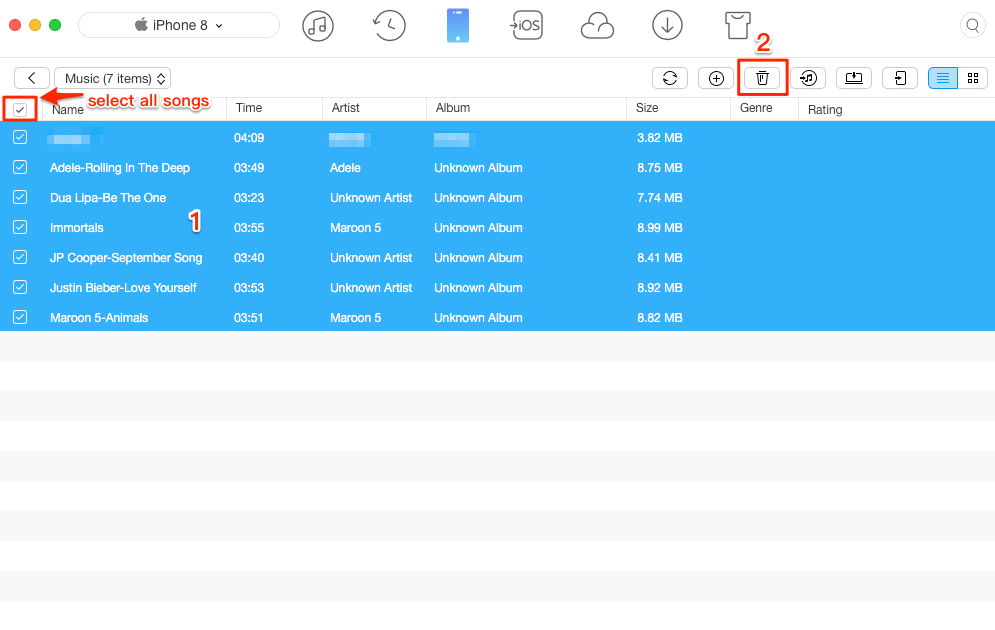Uncheck Adele-Rolling In The Deep checkbox
This screenshot has width=995, height=630.
(x=20, y=167)
